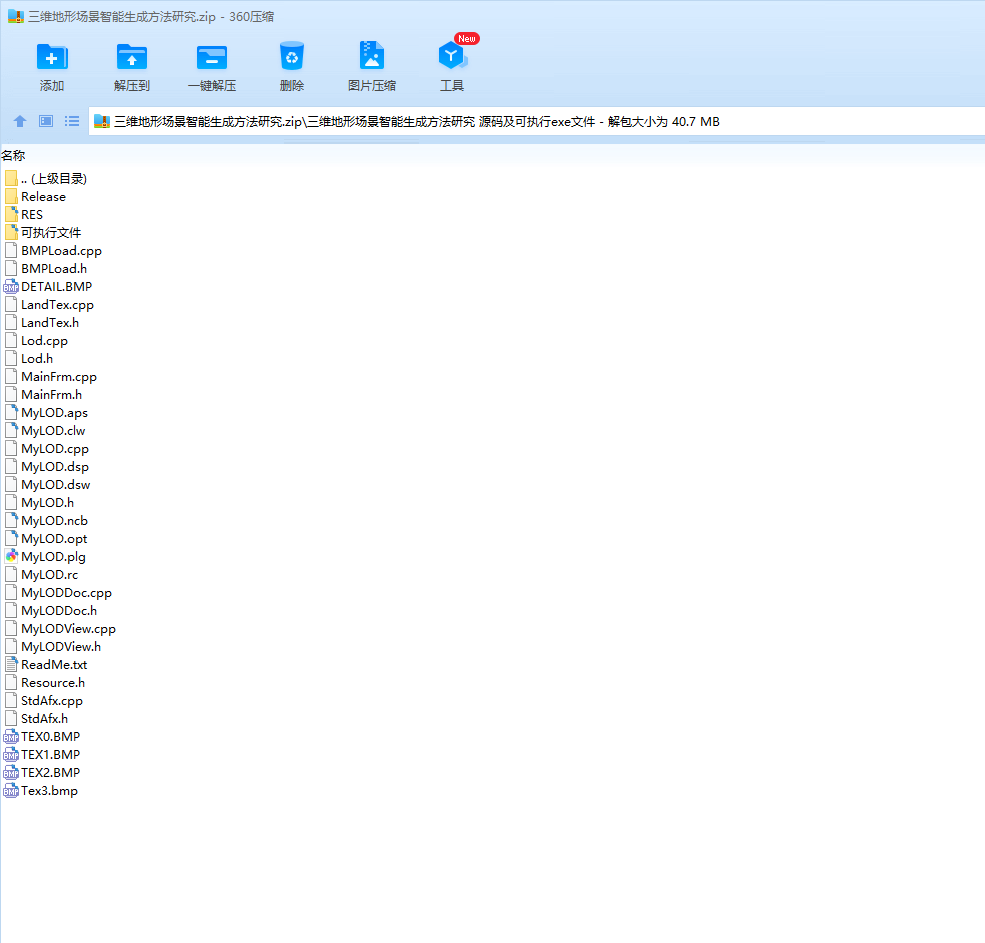Select the file LandTex.cpp
The image size is (985, 943).
pyautogui.click(x=49, y=305)
